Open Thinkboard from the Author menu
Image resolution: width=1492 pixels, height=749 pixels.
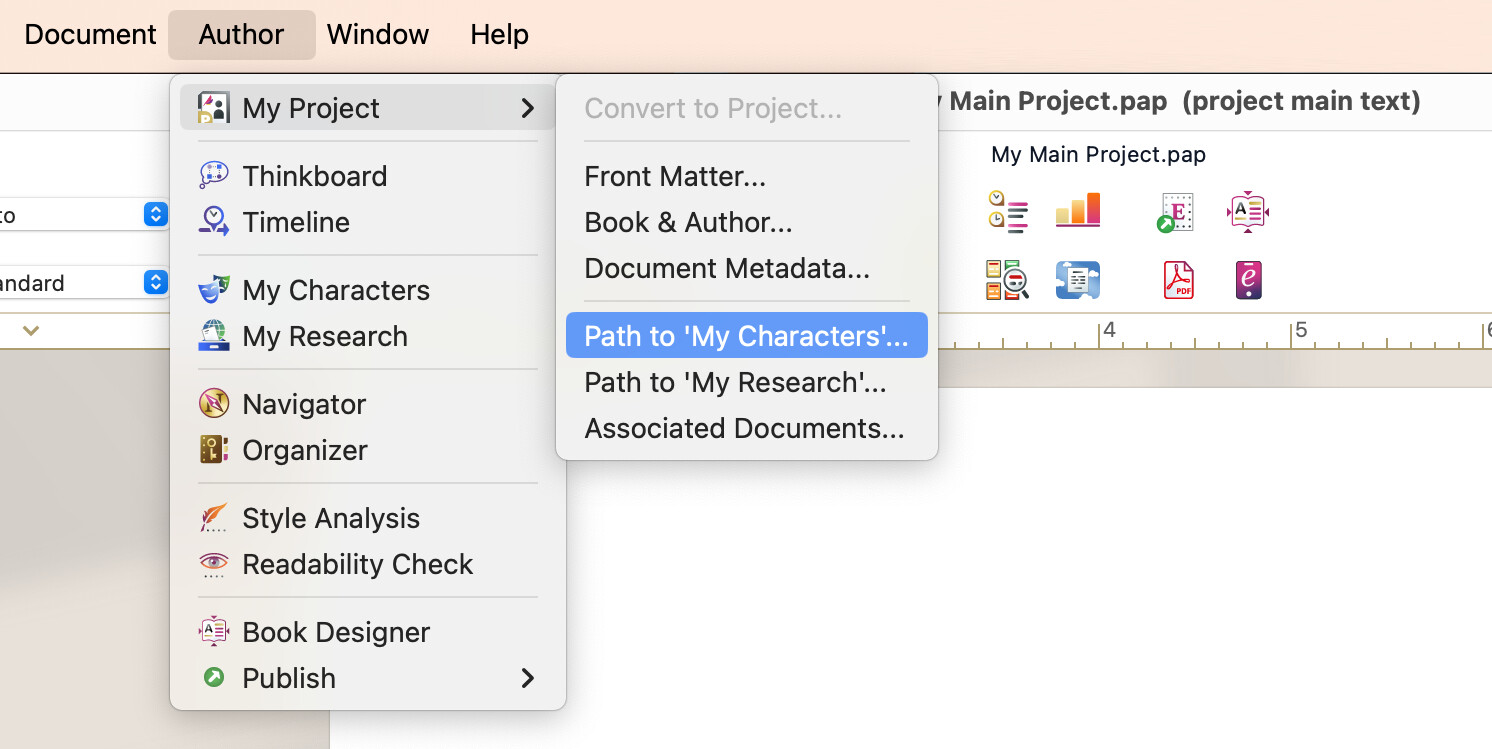tap(314, 176)
